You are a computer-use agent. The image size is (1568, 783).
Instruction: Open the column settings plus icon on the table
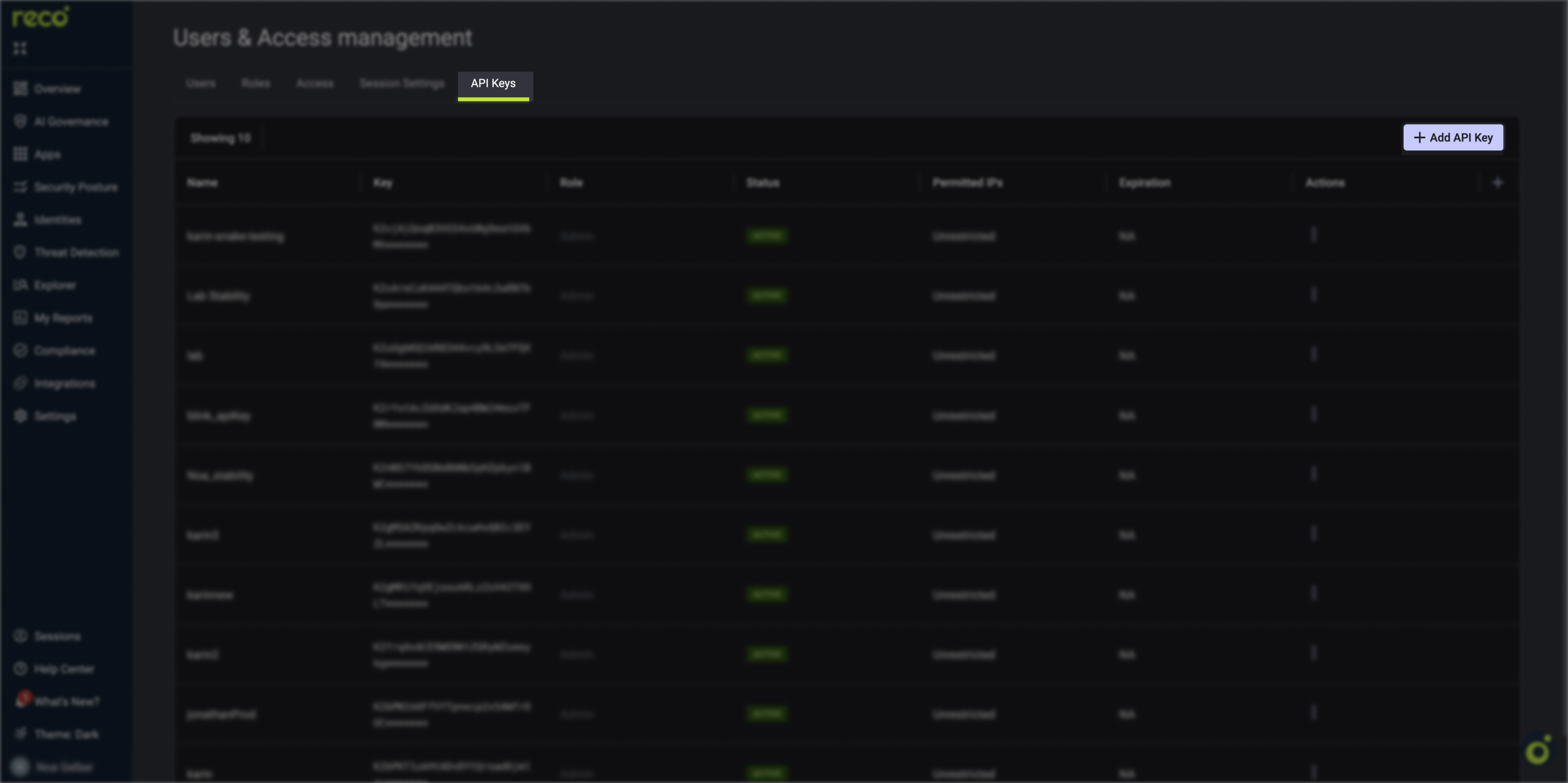click(1498, 182)
